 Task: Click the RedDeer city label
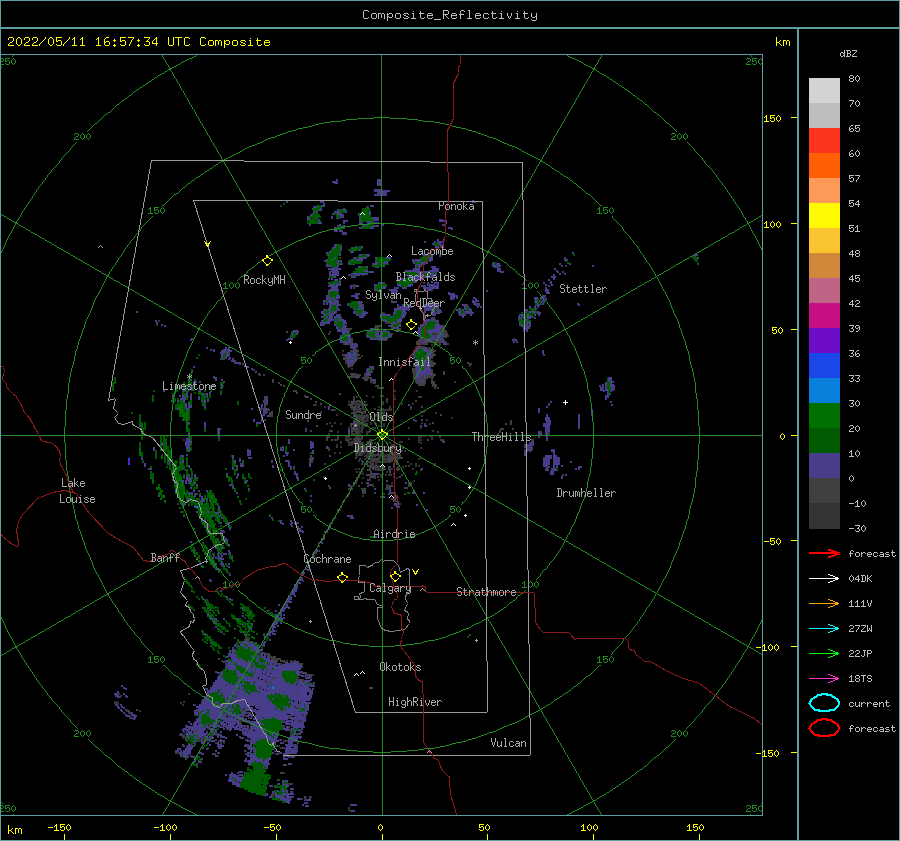point(424,303)
